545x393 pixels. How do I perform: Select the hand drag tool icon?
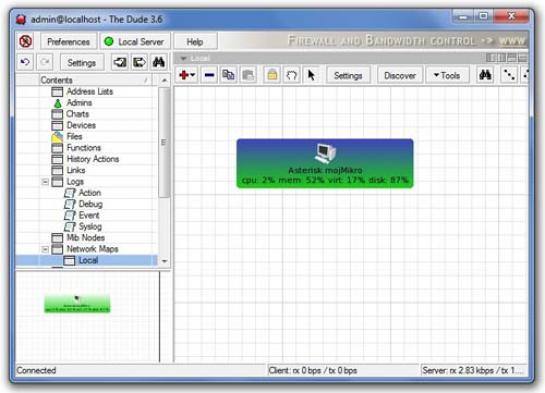pos(291,75)
